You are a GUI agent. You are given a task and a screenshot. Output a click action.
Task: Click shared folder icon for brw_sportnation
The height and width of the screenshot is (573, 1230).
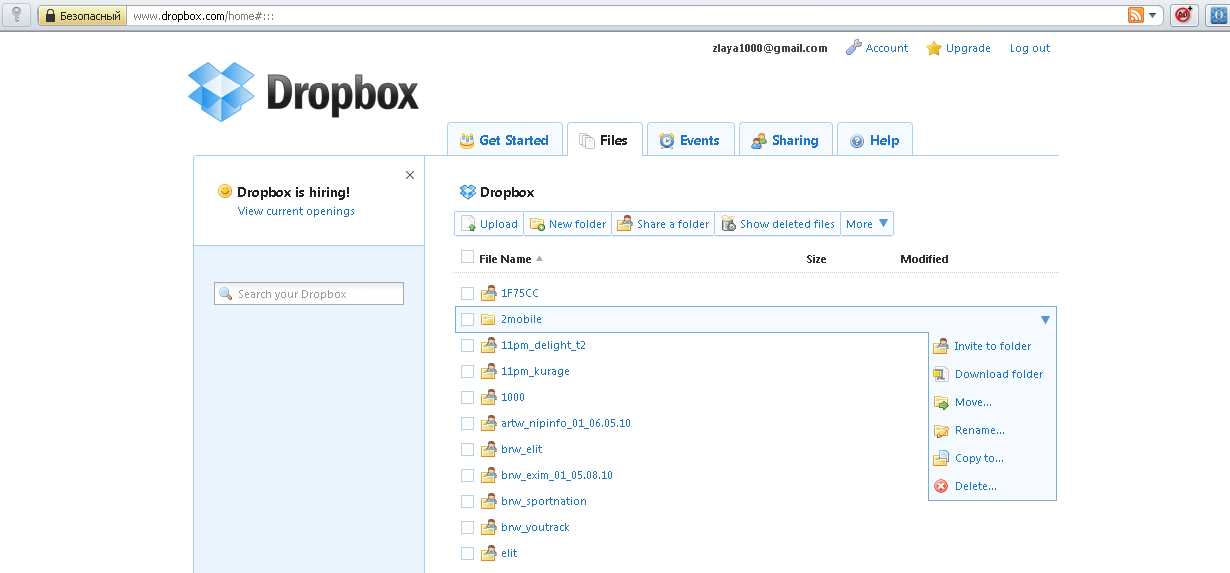(x=489, y=501)
